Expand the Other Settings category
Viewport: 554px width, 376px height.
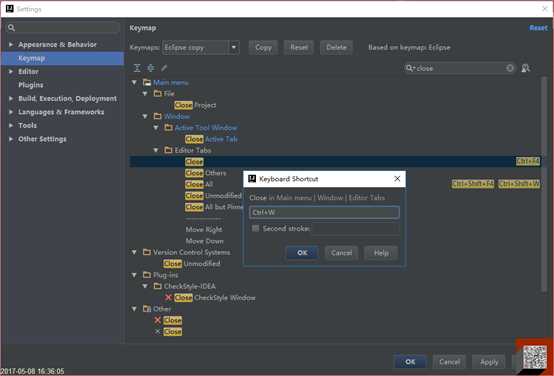(x=11, y=139)
